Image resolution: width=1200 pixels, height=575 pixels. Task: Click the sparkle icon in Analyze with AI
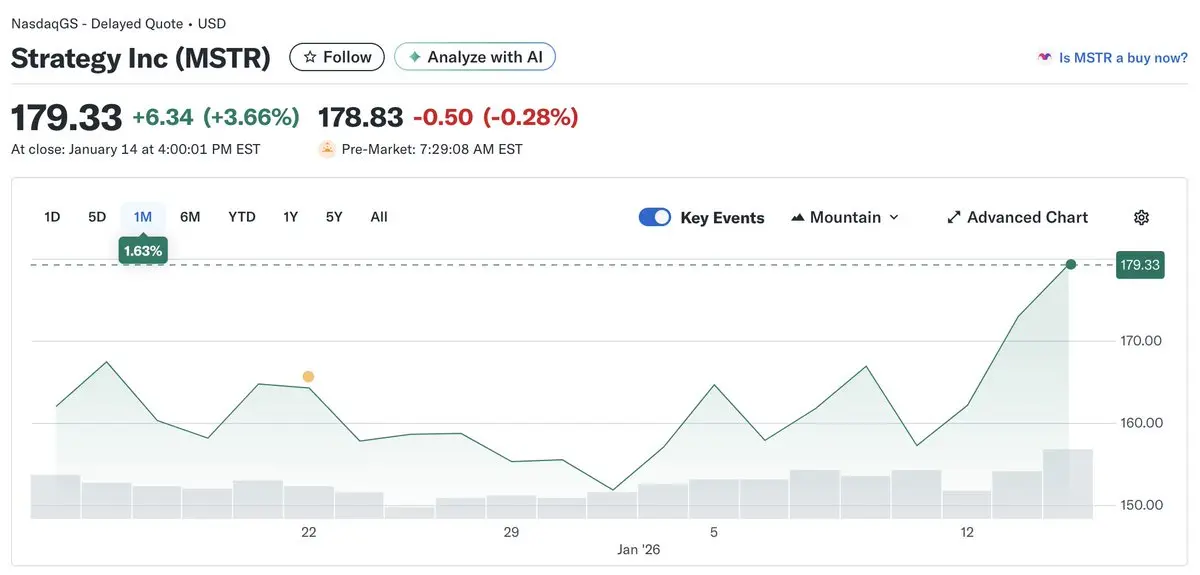tap(414, 58)
